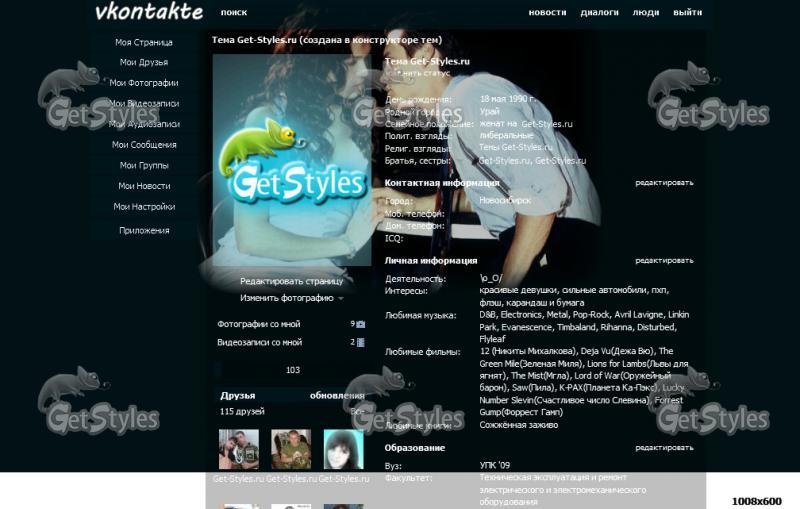Click the film icon beside 2 videos

click(361, 342)
